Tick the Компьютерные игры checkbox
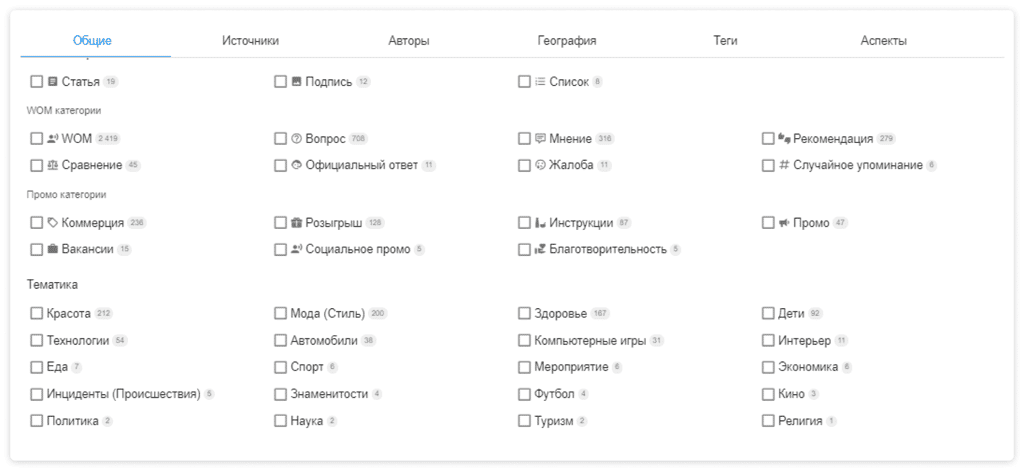Image resolution: width=1024 pixels, height=470 pixels. click(524, 340)
